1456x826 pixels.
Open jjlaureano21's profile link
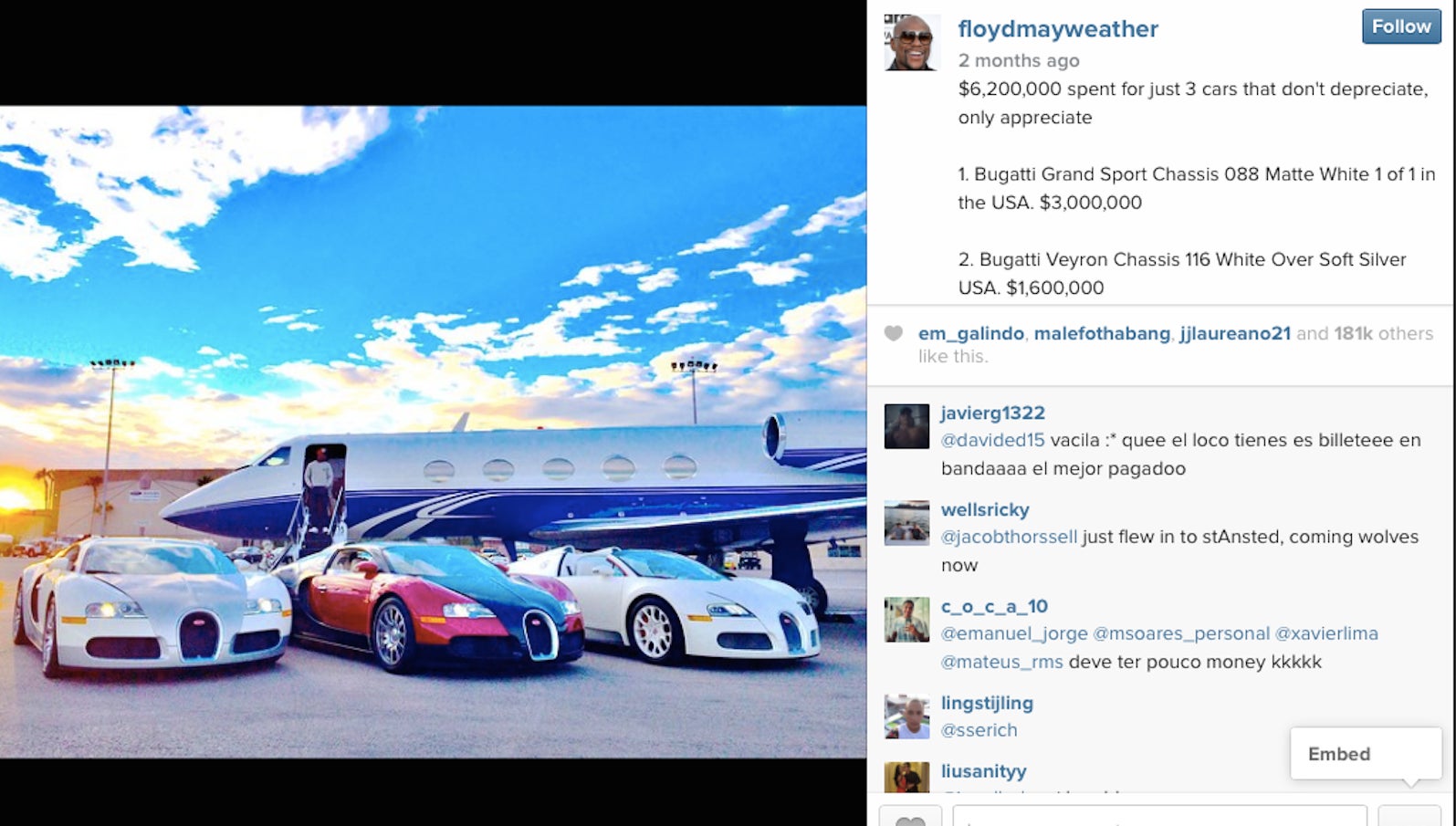coord(1235,334)
